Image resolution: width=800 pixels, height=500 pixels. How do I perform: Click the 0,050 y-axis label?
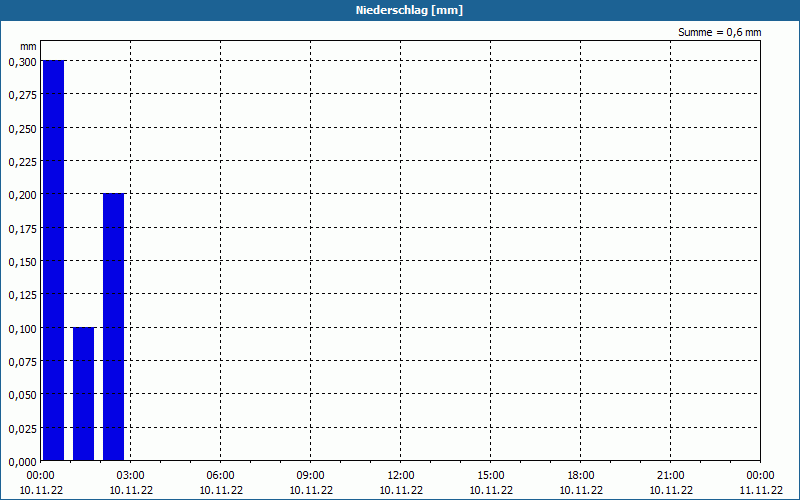click(23, 395)
